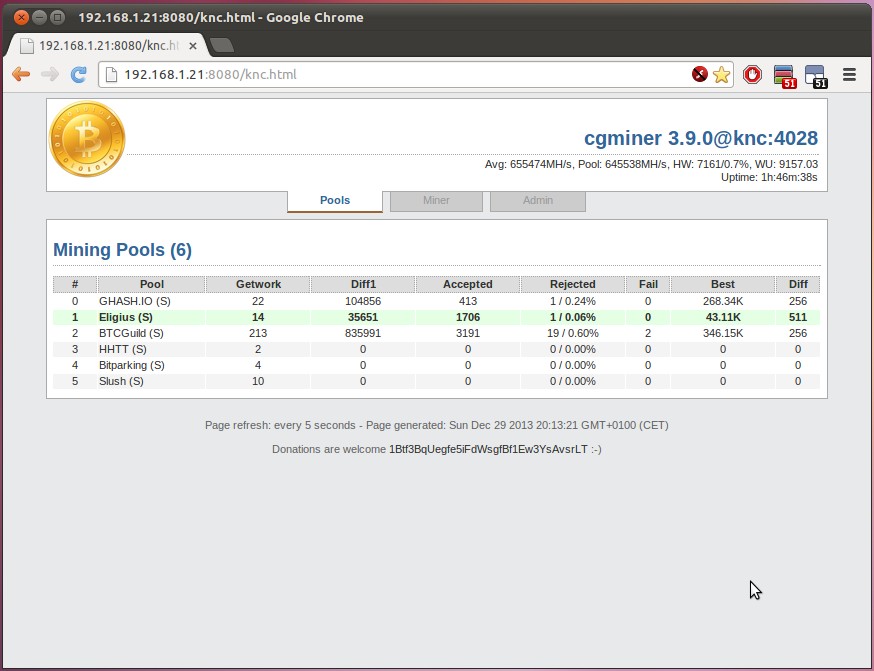This screenshot has height=671, width=874.
Task: Click the cgminer 3.9.0@knc:4028 title
Action: coord(701,138)
